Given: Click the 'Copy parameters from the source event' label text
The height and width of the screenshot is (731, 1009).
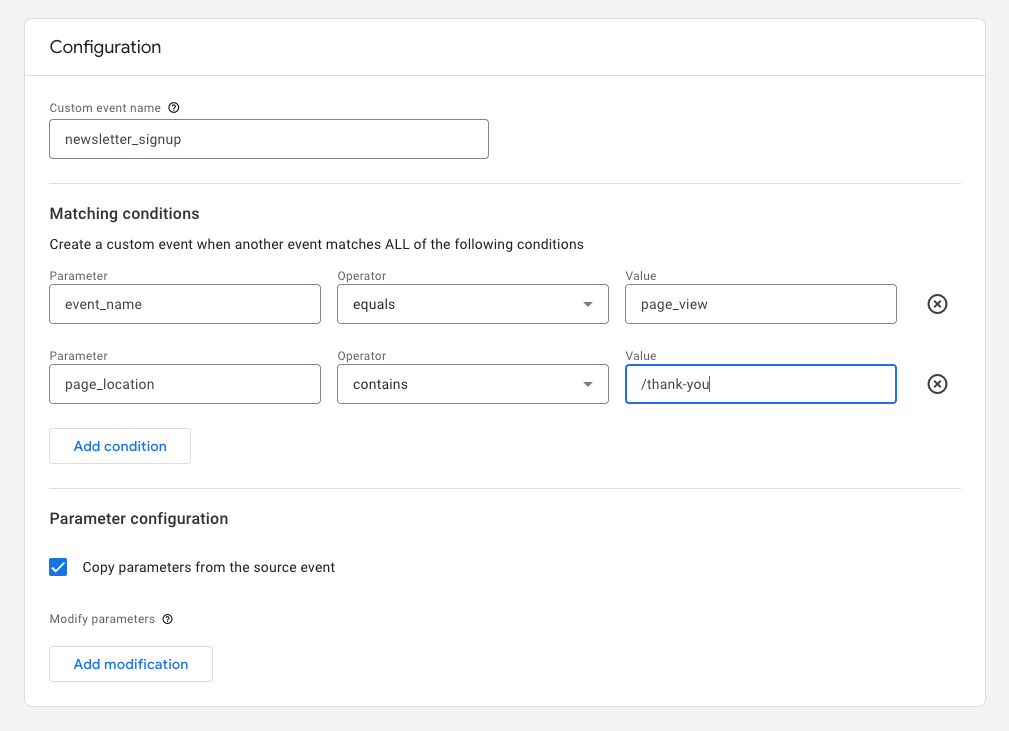Looking at the screenshot, I should pos(208,567).
